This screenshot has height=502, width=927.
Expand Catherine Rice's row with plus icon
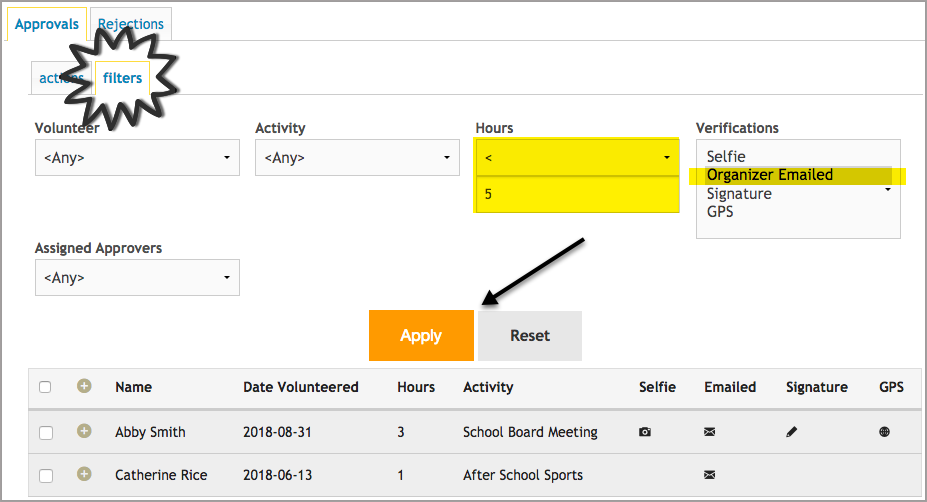[84, 474]
